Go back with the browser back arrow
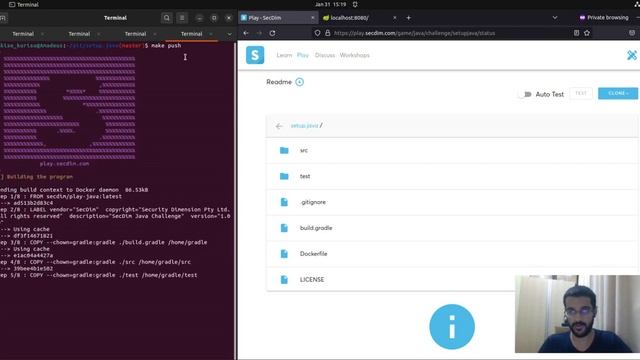This screenshot has width=640, height=360. coord(246,33)
